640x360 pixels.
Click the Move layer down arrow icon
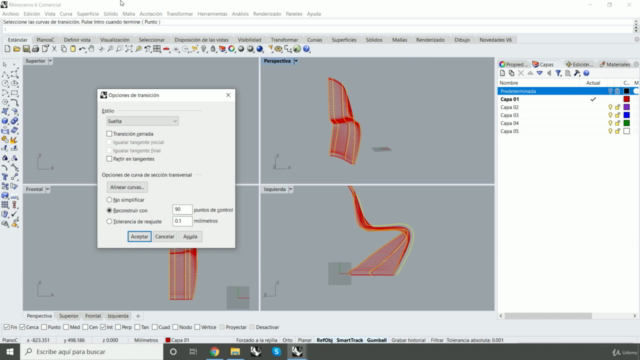540,73
